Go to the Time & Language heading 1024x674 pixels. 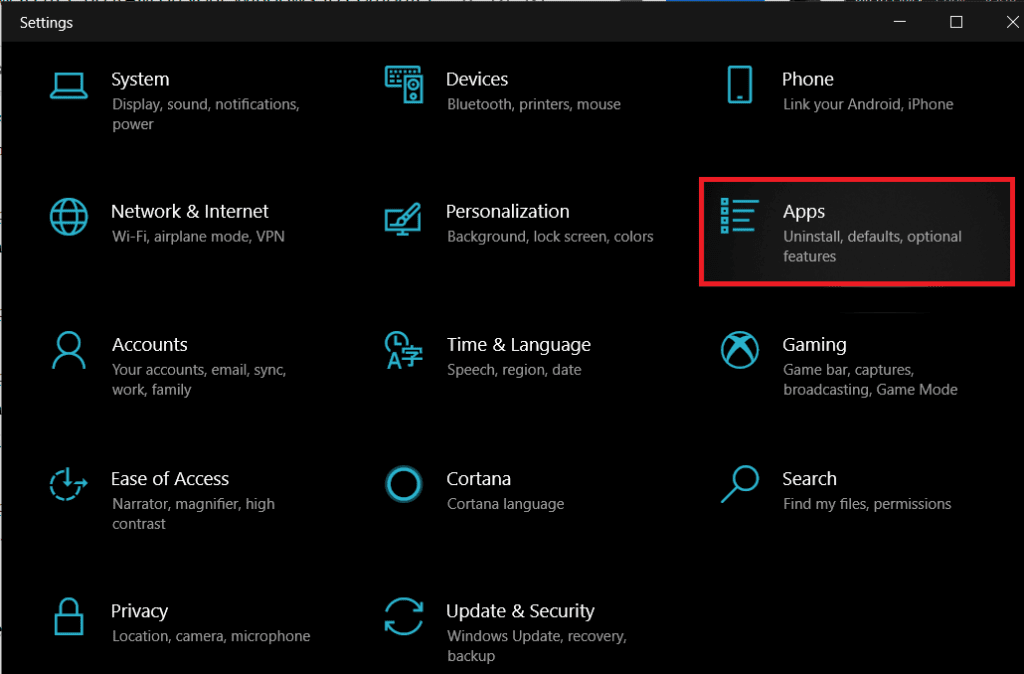[519, 345]
